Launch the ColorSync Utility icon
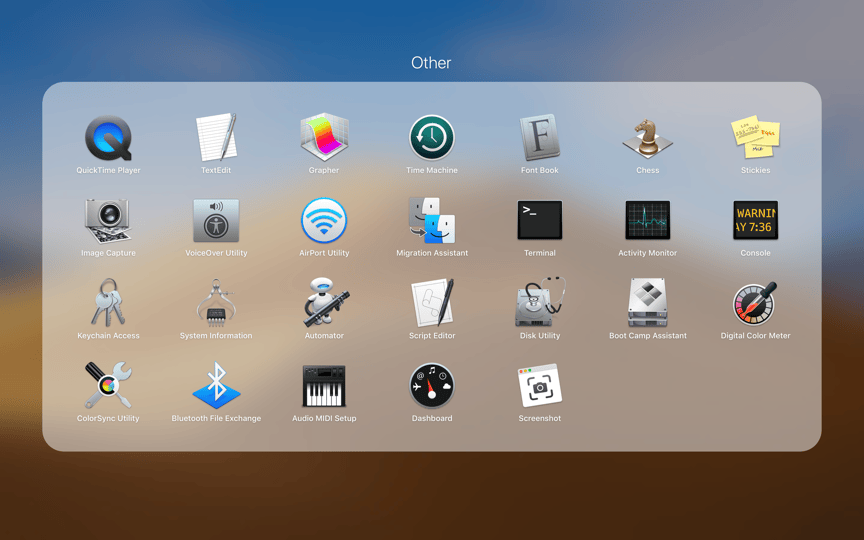864x540 pixels. point(108,385)
